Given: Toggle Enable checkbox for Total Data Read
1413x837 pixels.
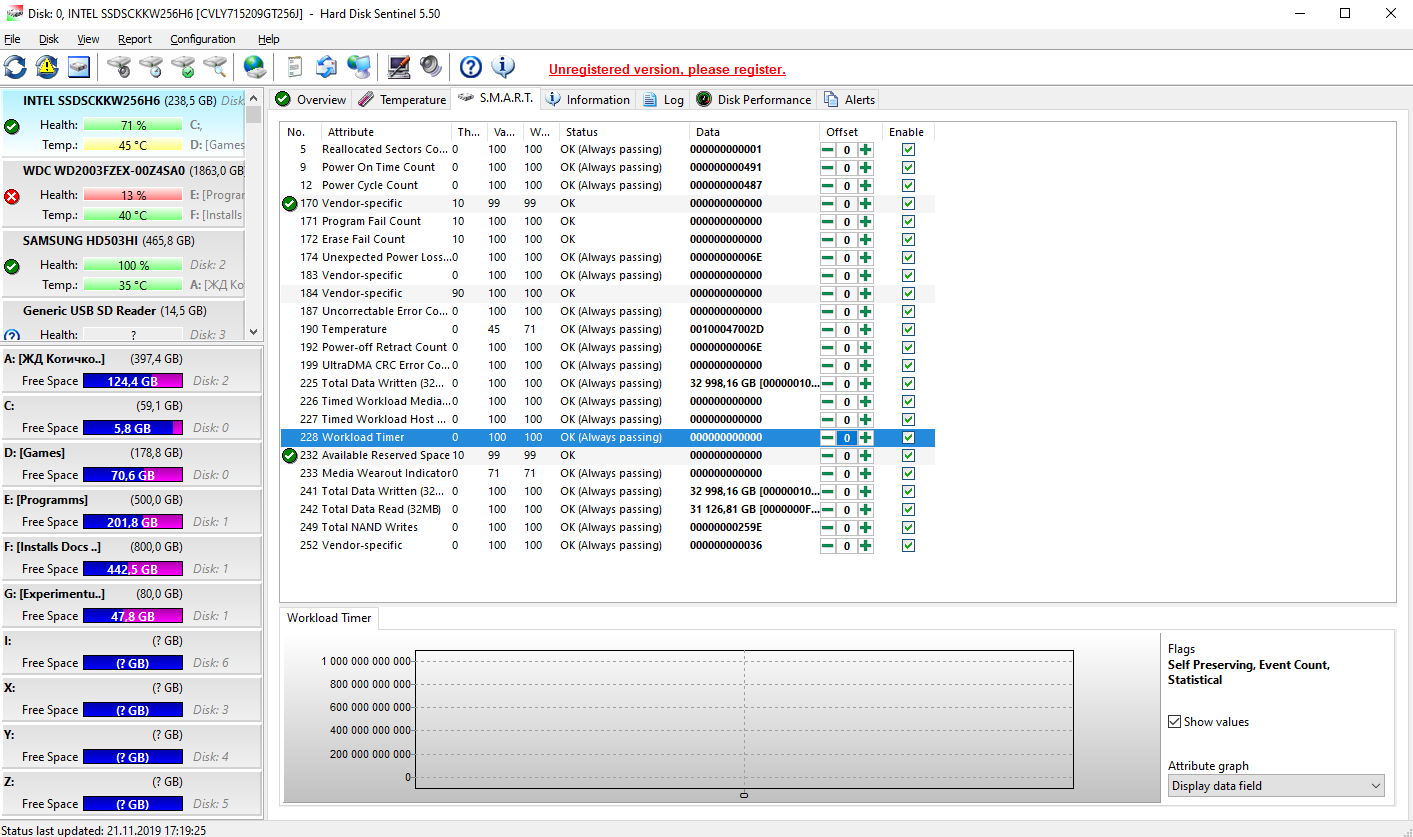Looking at the screenshot, I should click(908, 509).
